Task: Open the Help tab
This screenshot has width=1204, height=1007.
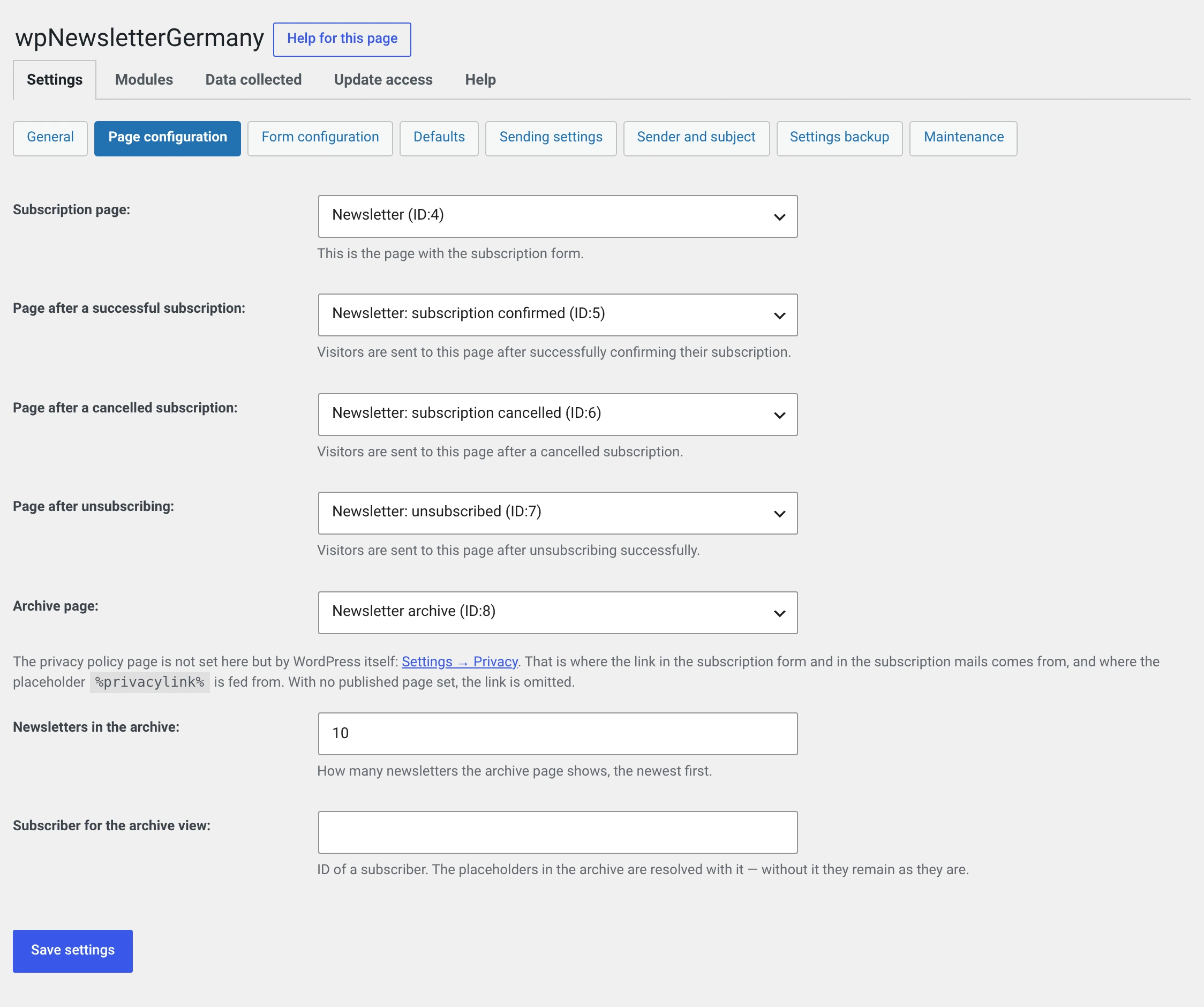Action: (x=480, y=80)
